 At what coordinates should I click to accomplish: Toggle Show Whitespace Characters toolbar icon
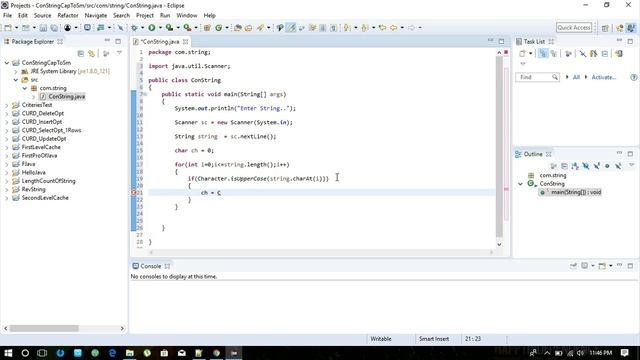[333, 28]
